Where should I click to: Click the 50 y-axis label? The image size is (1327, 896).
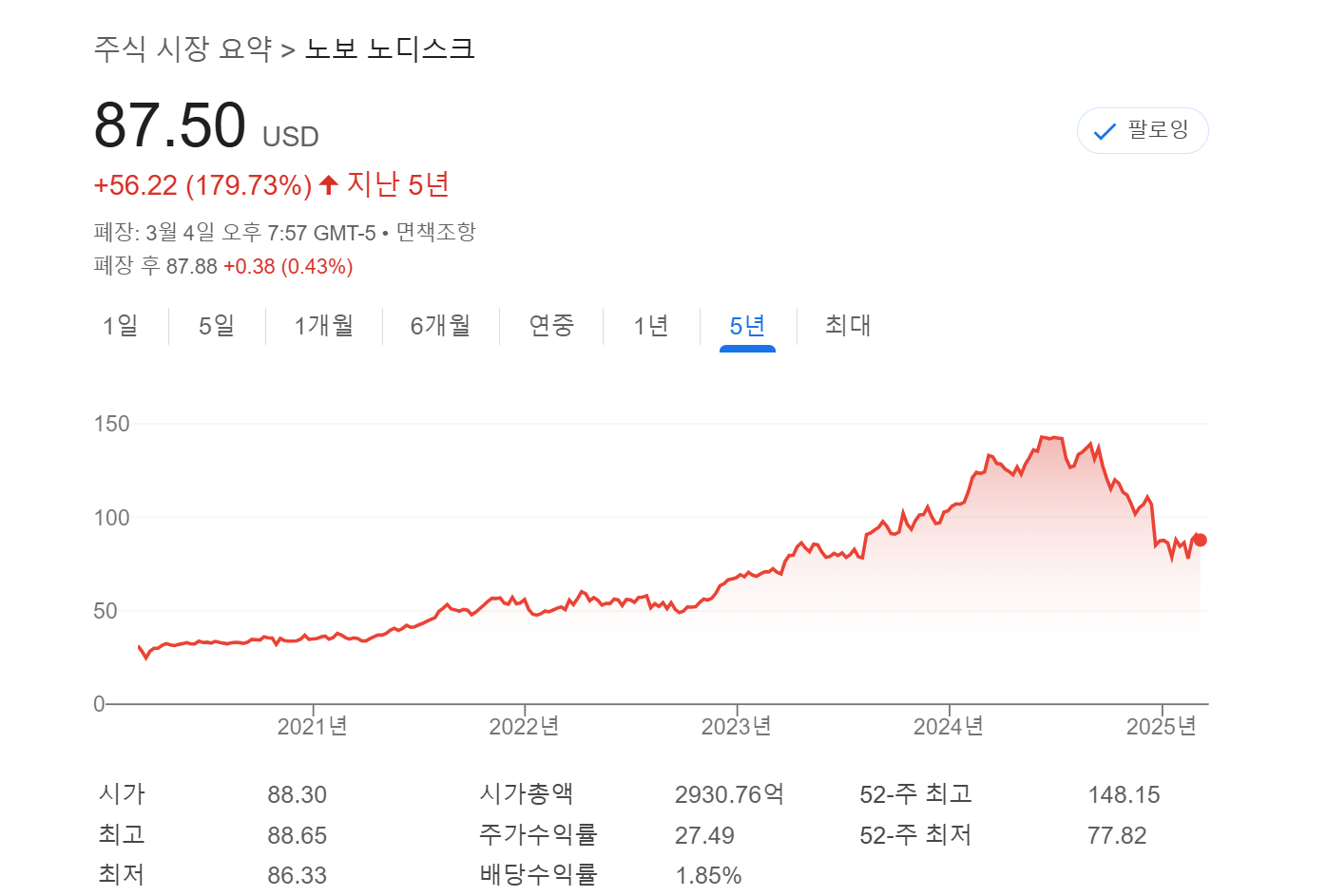click(x=106, y=611)
